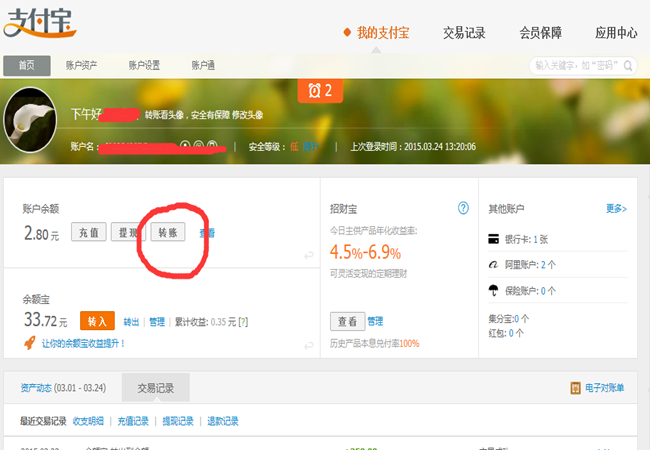This screenshot has height=450, width=650.
Task: Click the 收支明细 link
Action: [88, 421]
